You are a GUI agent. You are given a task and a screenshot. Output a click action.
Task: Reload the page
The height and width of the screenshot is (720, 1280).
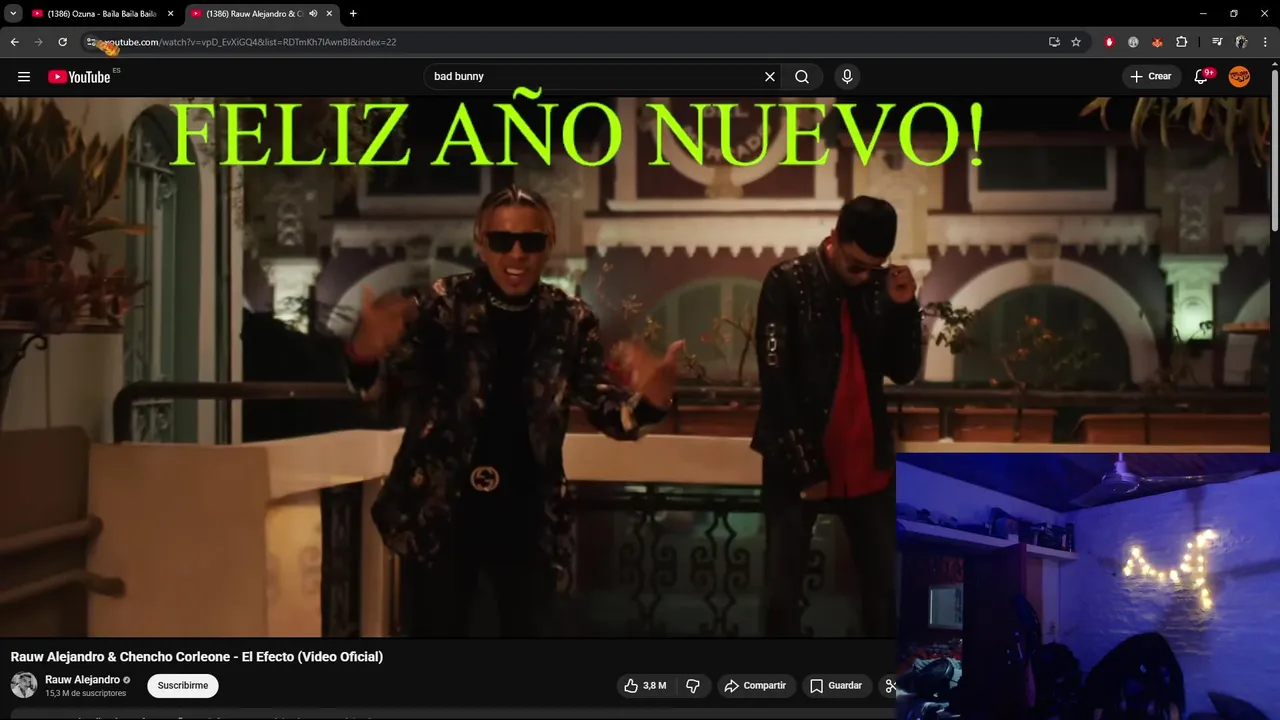coord(62,42)
